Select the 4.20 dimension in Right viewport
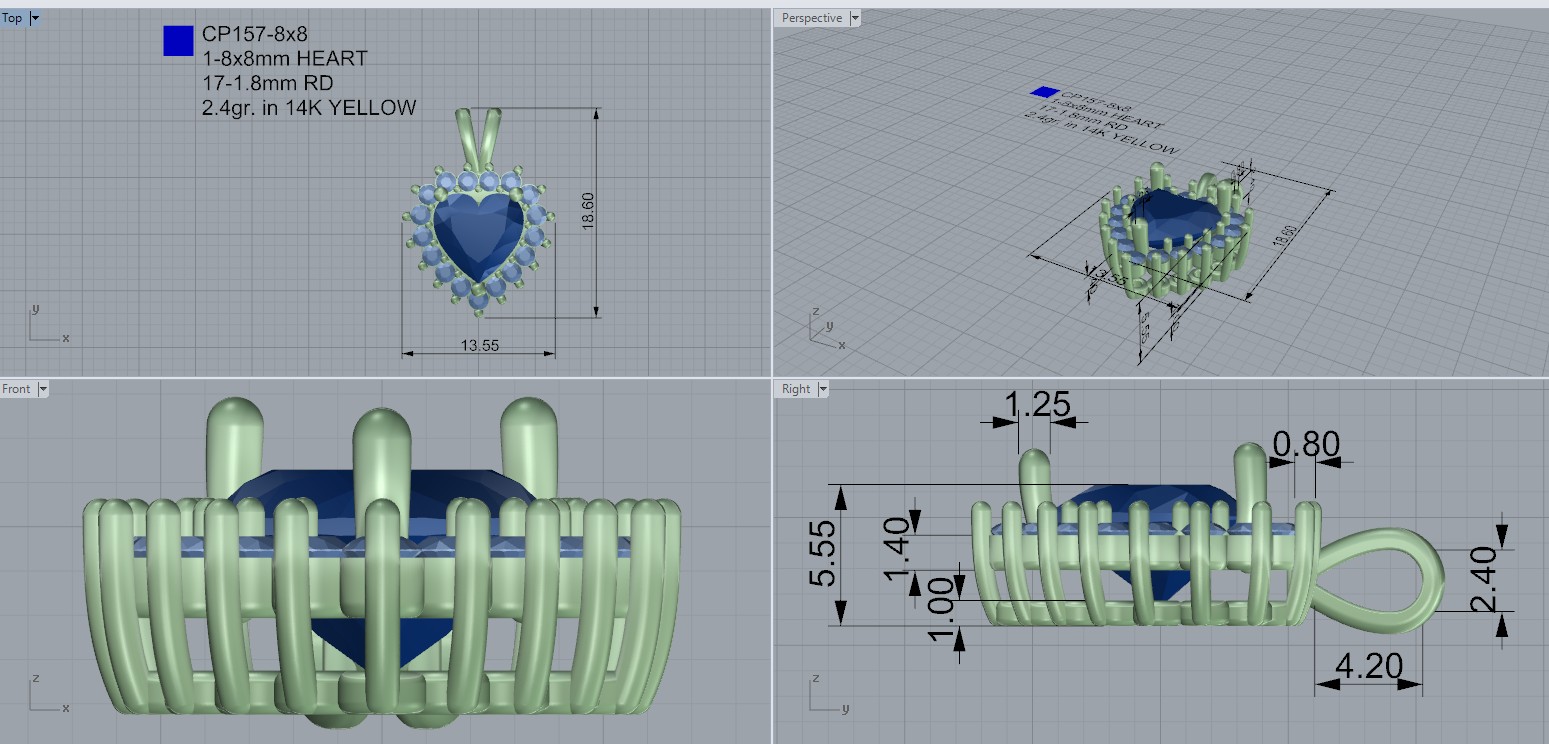The width and height of the screenshot is (1549, 744). pos(1368,665)
